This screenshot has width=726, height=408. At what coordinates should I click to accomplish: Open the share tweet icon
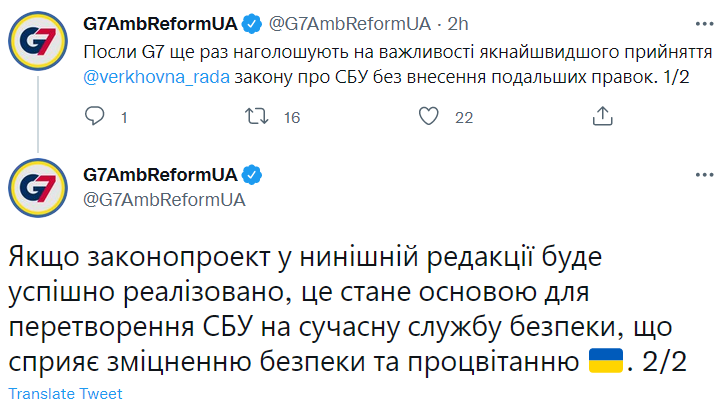(x=602, y=117)
